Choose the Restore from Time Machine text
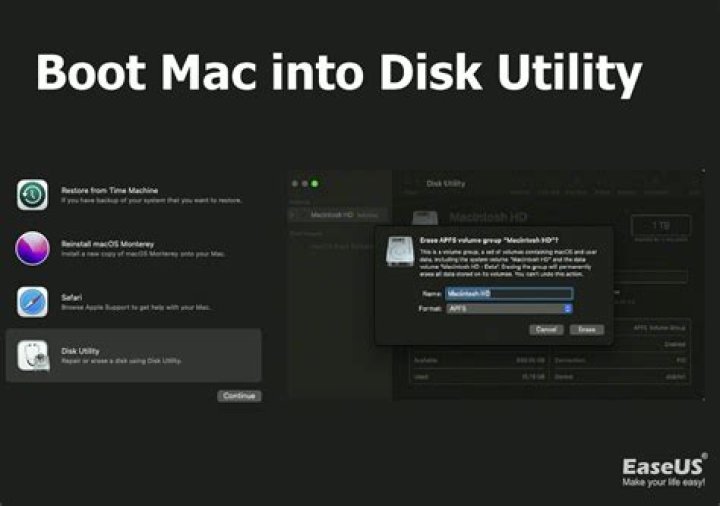 pos(109,190)
